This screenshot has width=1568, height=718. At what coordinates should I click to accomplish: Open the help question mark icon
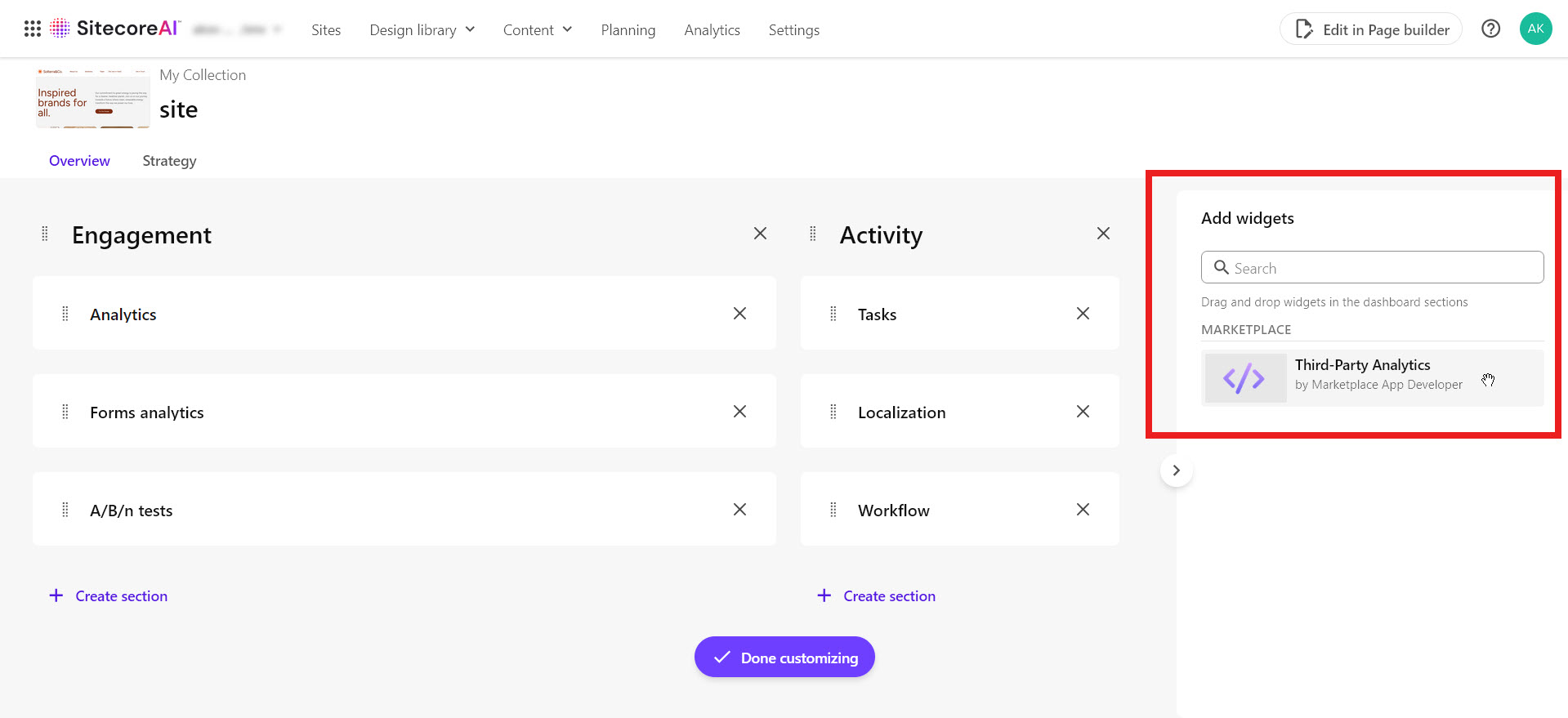1490,29
